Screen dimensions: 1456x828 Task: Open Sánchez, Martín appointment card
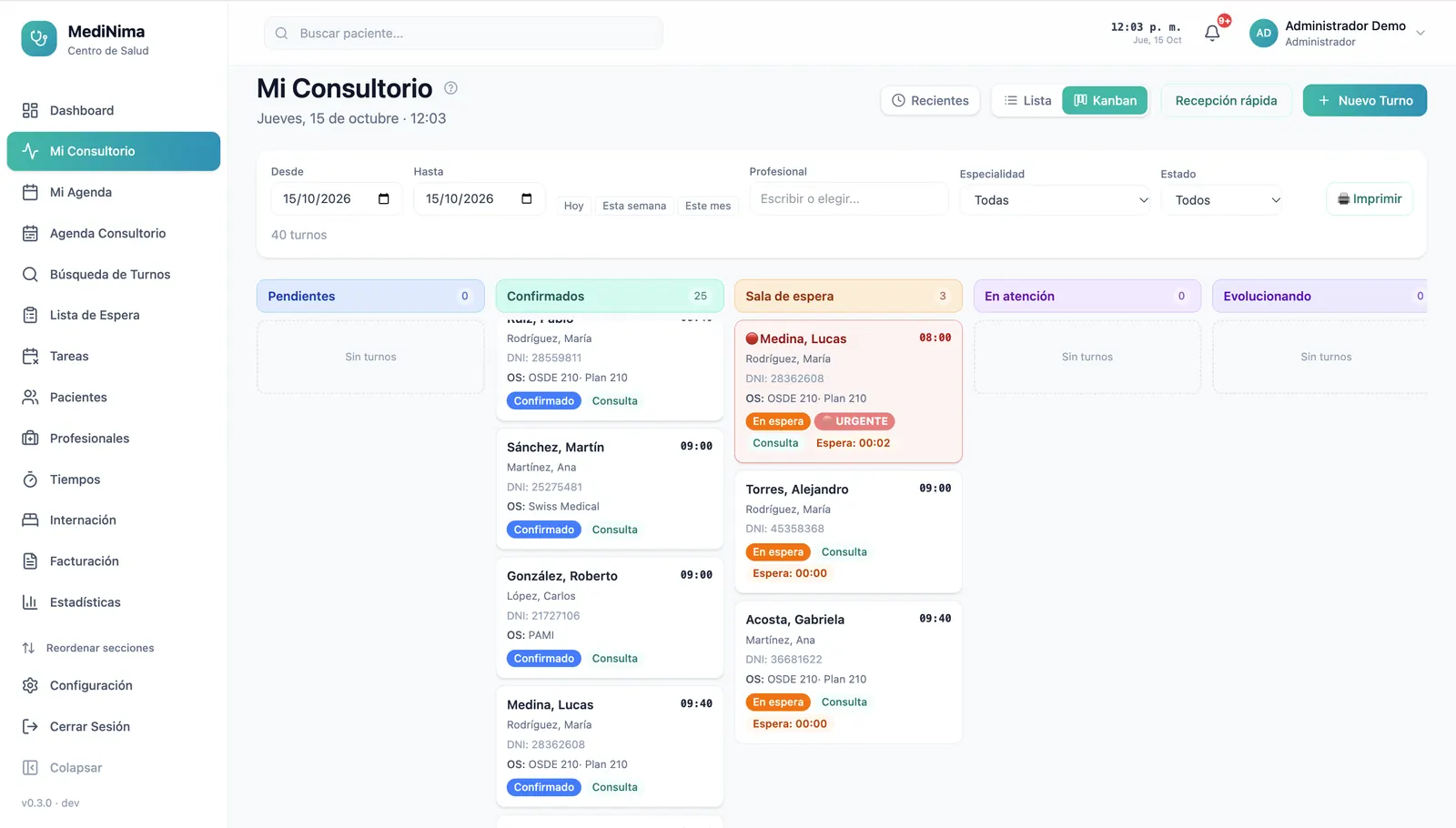(610, 489)
